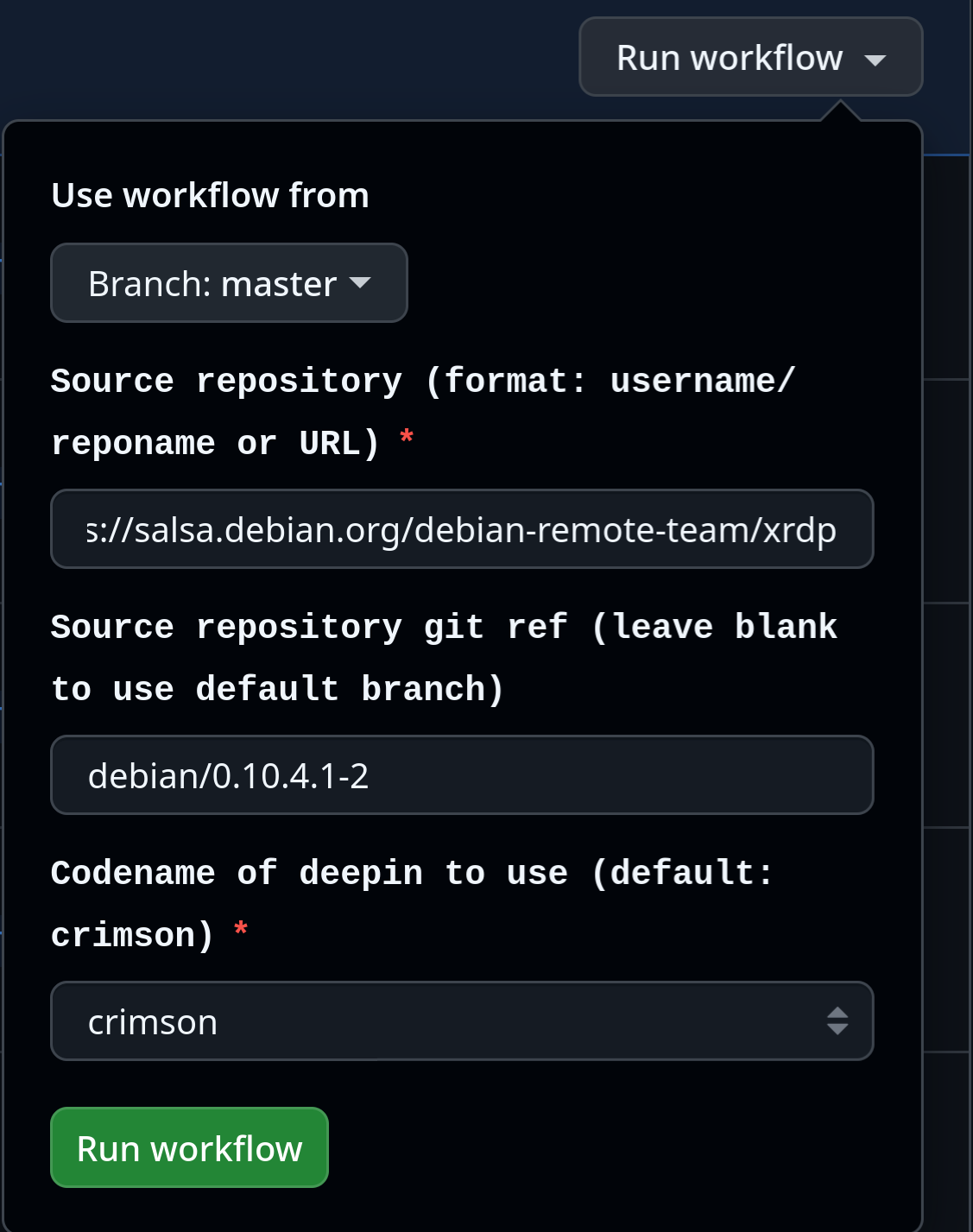Click the 'Use workflow from' heading
Viewport: 973px width, 1232px height.
211,195
